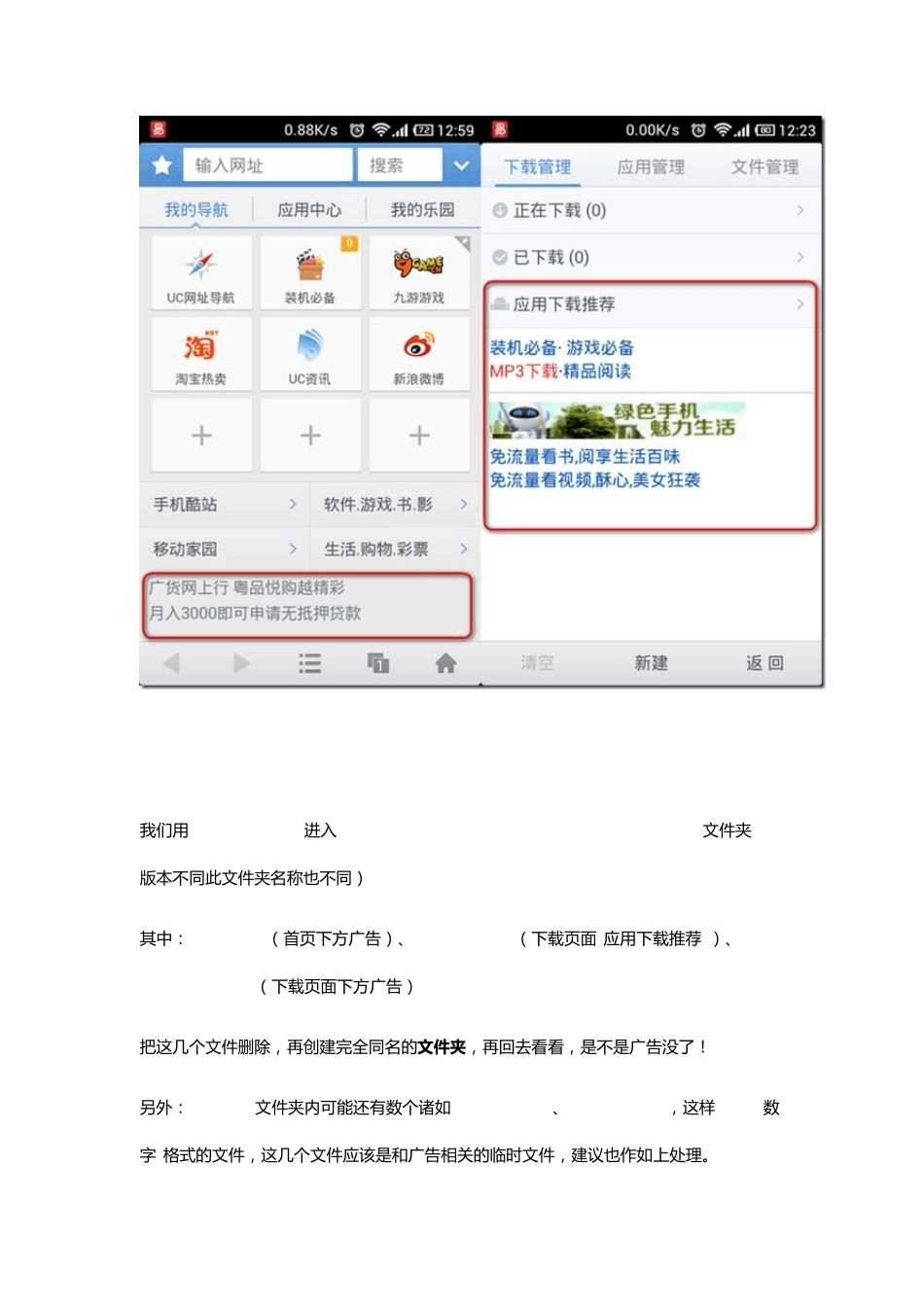This screenshot has height=1307, width=924.
Task: Open the 手机酷站 category
Action: coord(225,504)
